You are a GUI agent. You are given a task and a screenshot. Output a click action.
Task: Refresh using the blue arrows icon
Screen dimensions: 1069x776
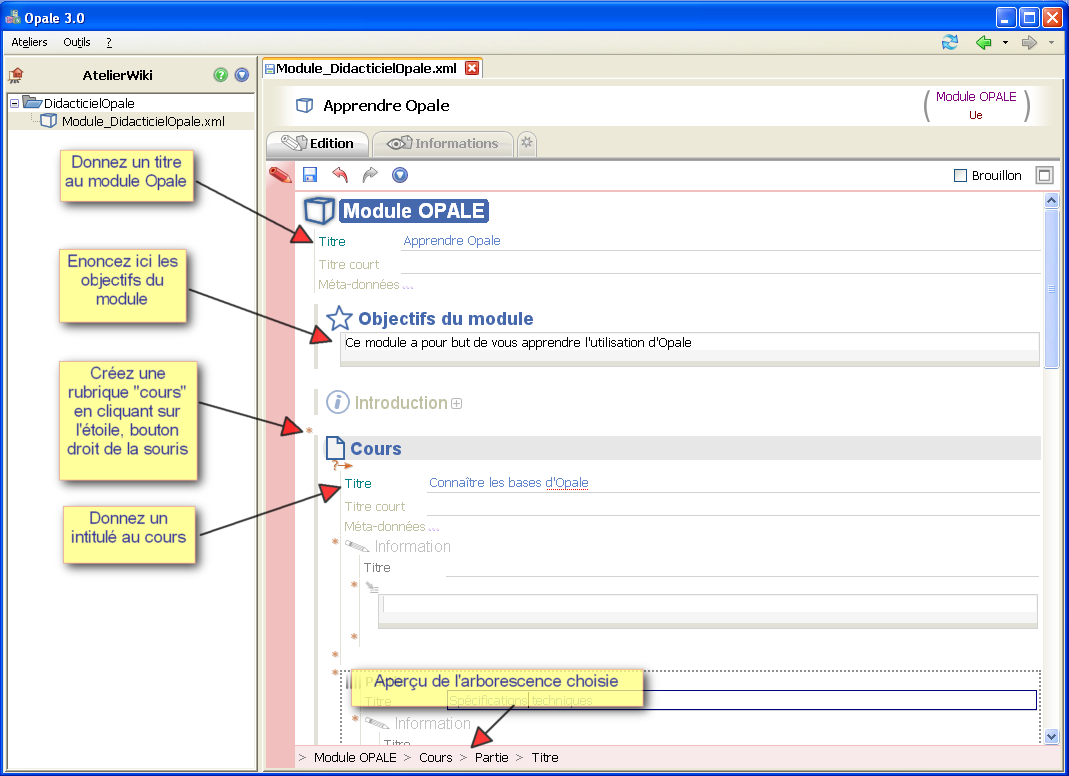[950, 42]
